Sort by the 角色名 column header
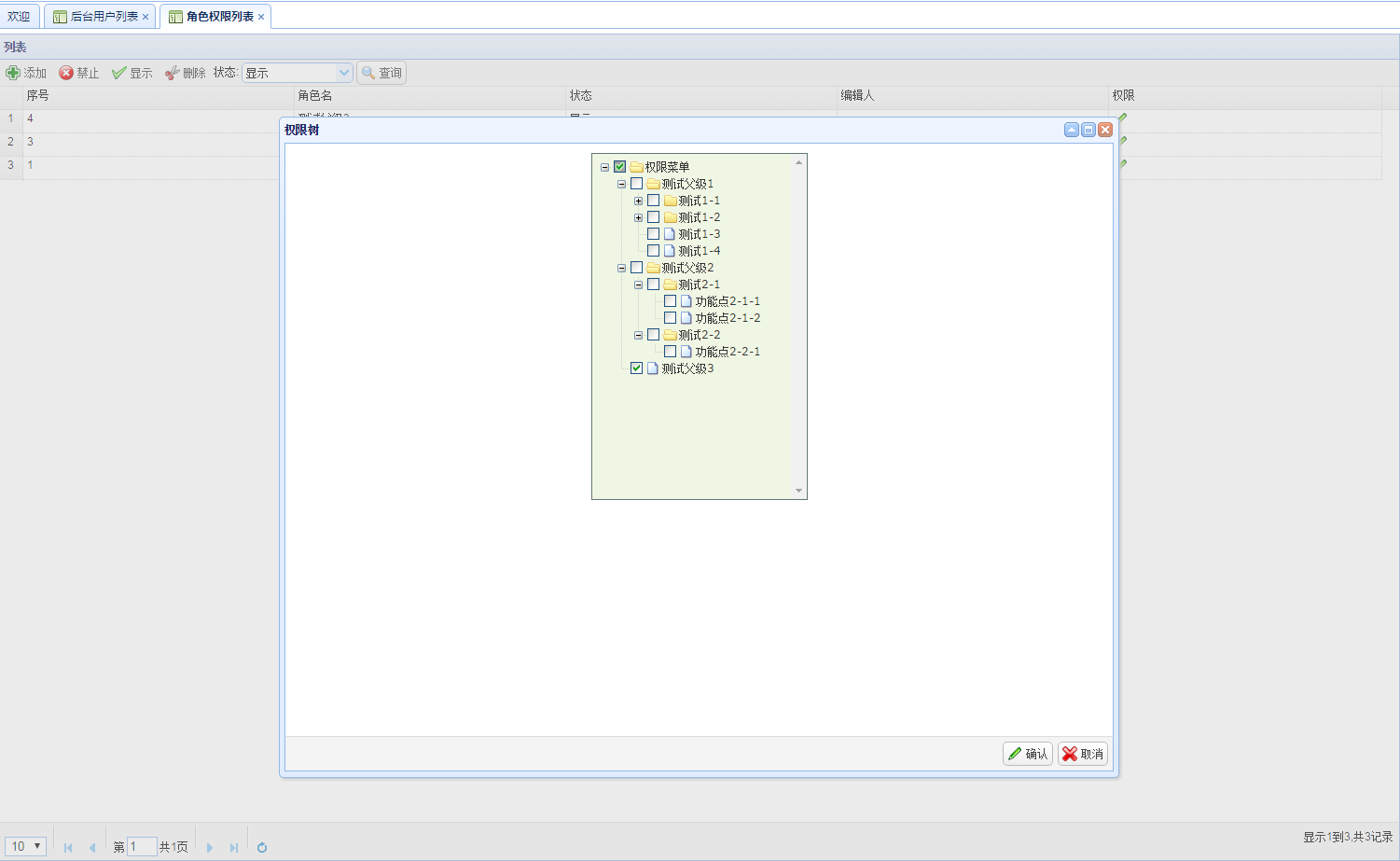 (x=430, y=96)
